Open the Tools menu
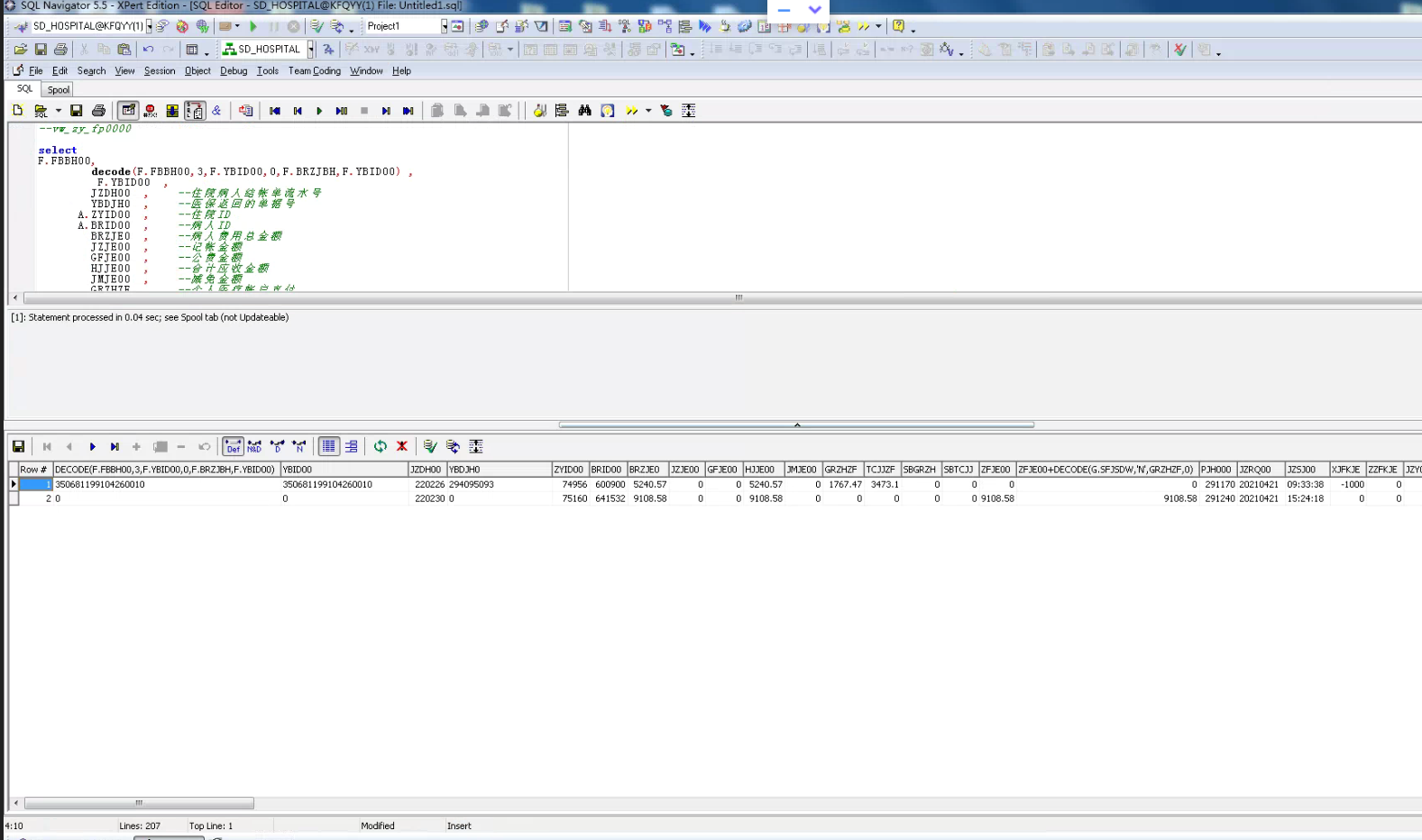The height and width of the screenshot is (840, 1422). point(268,71)
